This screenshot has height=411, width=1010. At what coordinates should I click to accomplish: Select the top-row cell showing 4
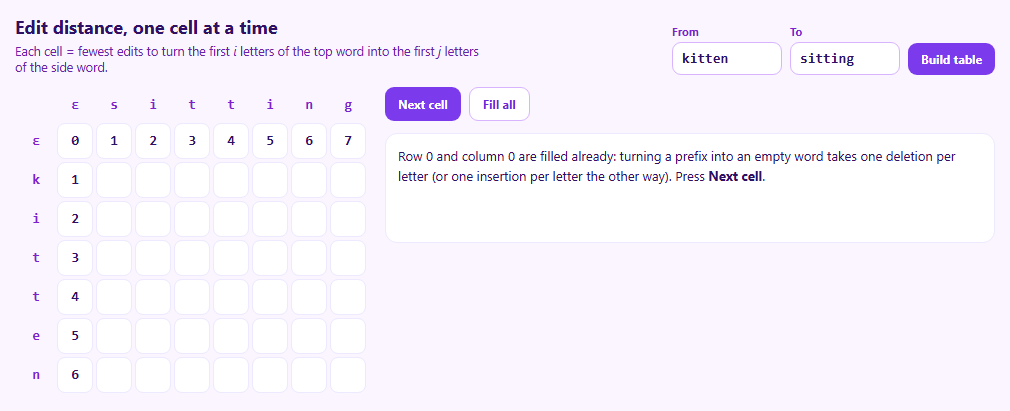[231, 141]
